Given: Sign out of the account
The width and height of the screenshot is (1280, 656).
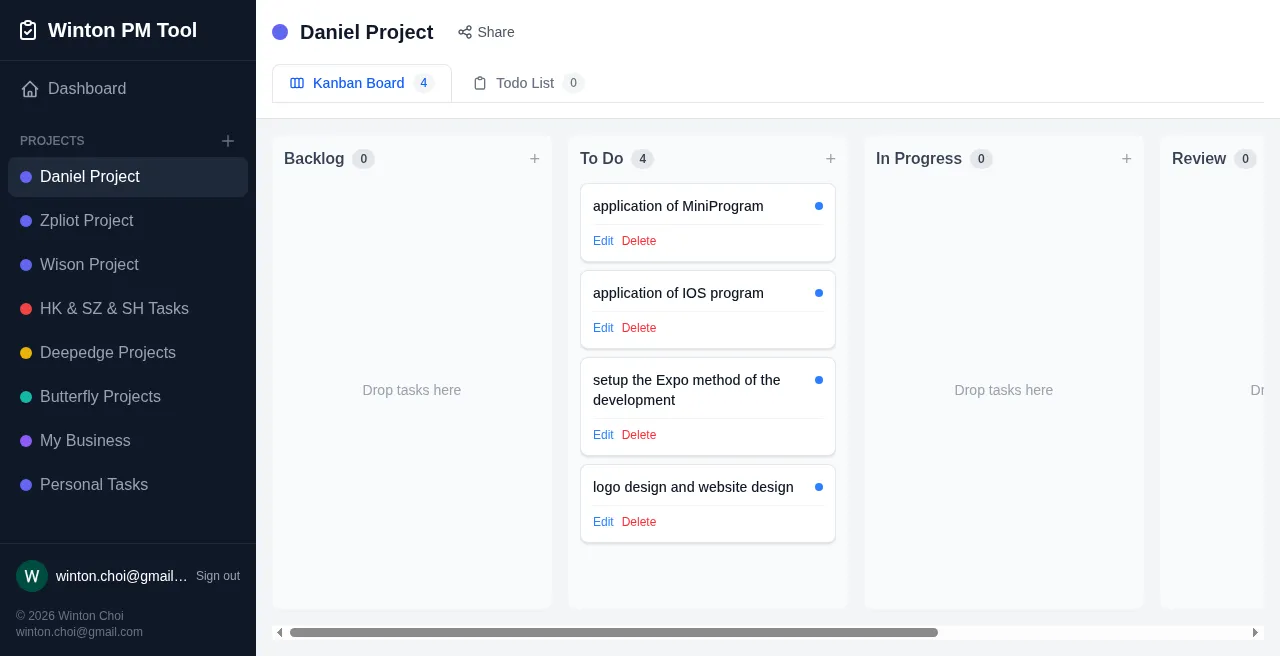Looking at the screenshot, I should pos(218,576).
